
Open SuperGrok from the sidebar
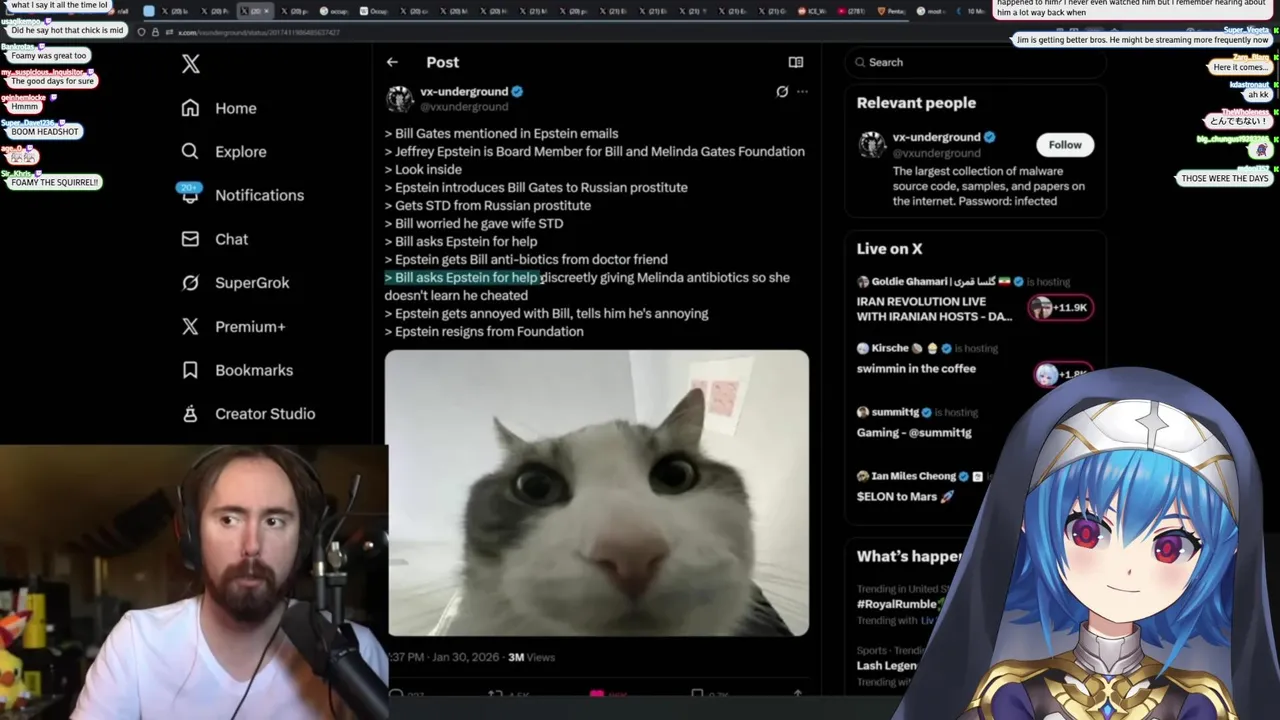(x=235, y=282)
